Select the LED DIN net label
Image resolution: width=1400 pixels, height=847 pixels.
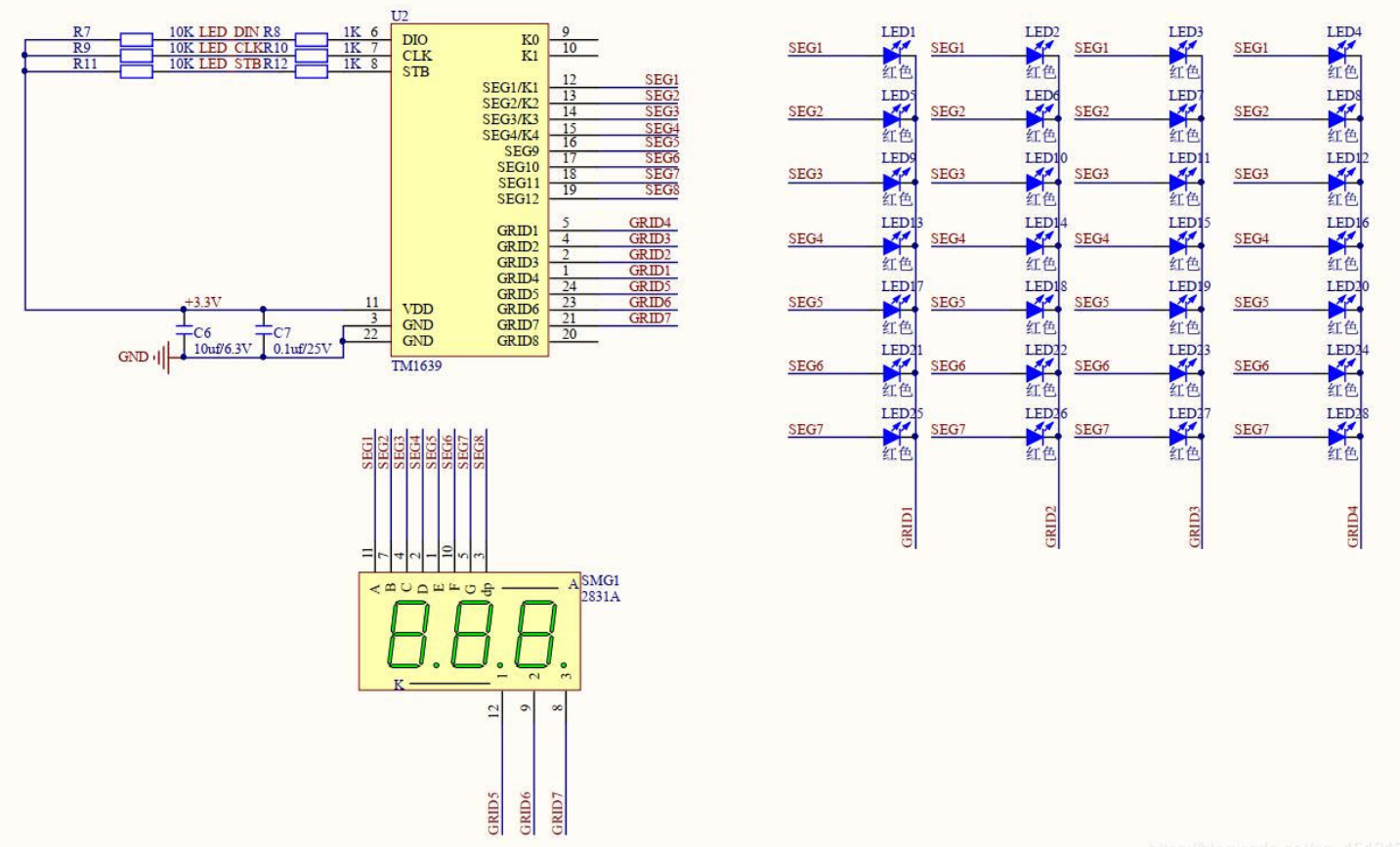click(x=229, y=32)
